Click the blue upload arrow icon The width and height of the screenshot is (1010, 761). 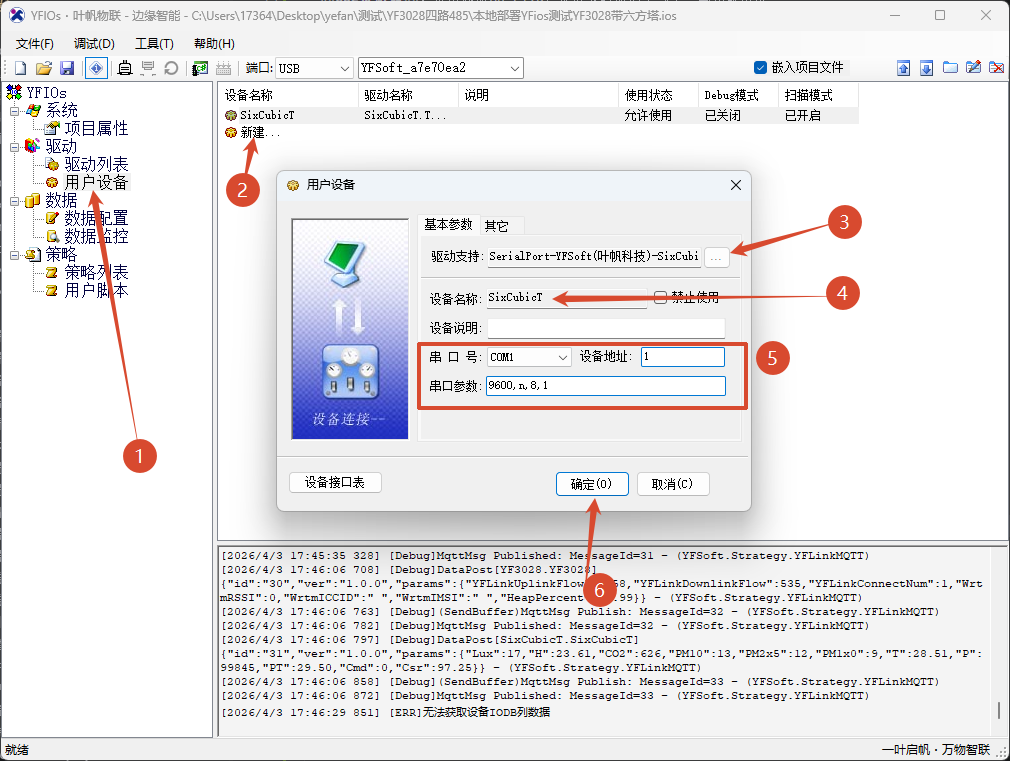[903, 68]
